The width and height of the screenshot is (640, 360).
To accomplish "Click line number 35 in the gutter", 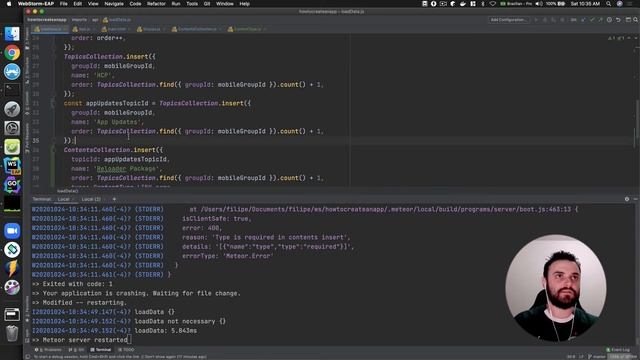I will click(36, 141).
